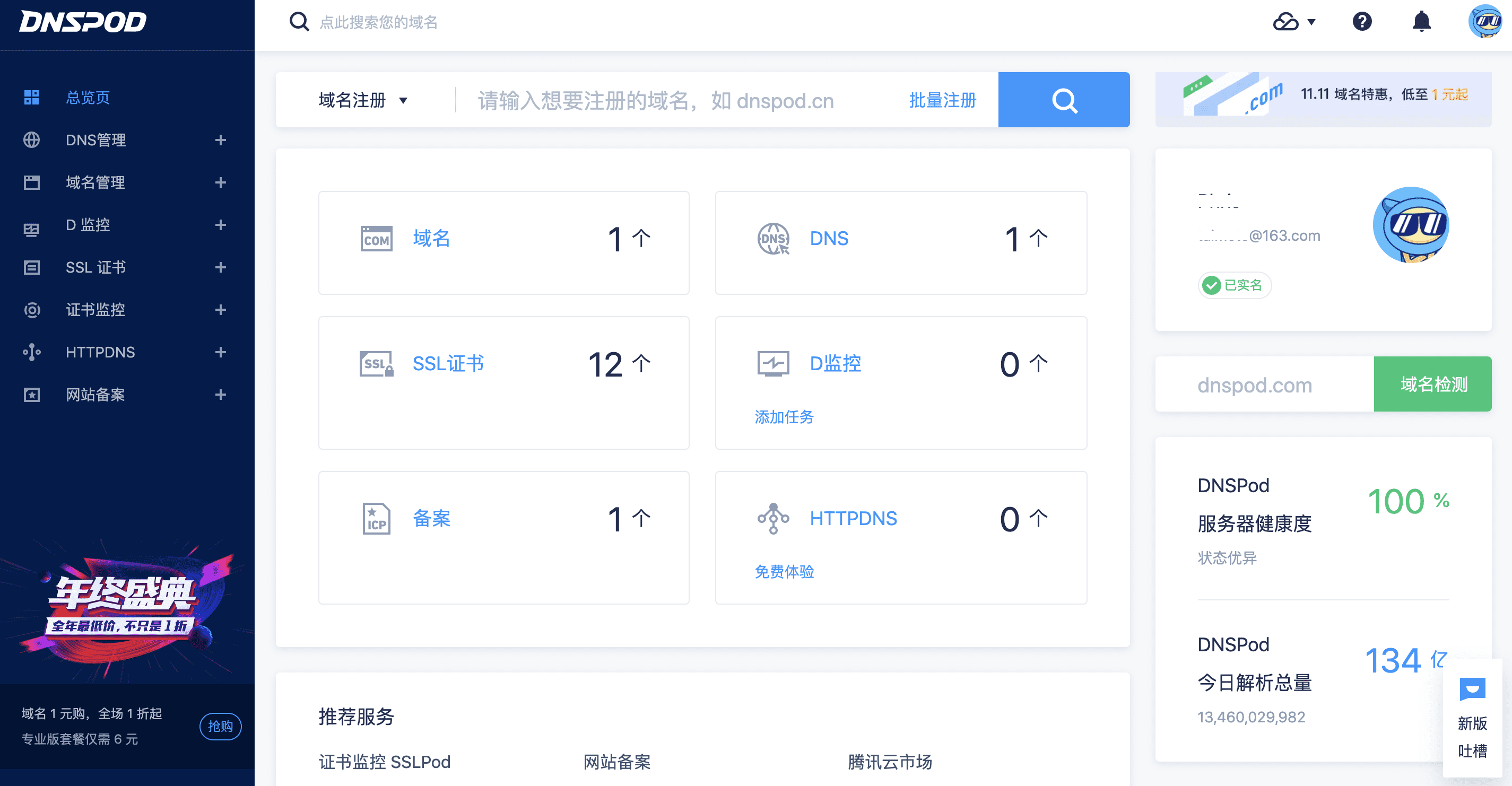1512x786 pixels.
Task: Click the green 域名检测 button
Action: (x=1432, y=384)
